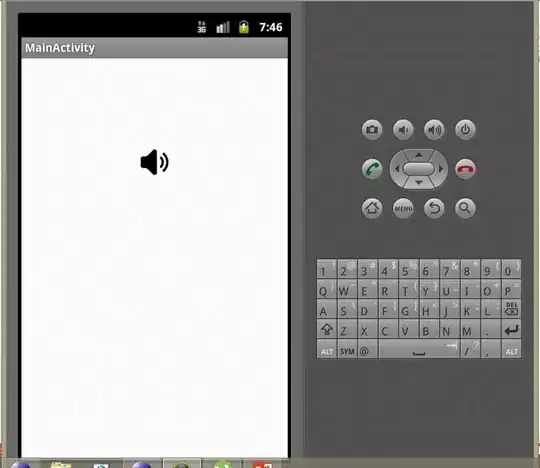This screenshot has width=540, height=468.
Task: Click the W key on keyboard
Action: pyautogui.click(x=347, y=289)
